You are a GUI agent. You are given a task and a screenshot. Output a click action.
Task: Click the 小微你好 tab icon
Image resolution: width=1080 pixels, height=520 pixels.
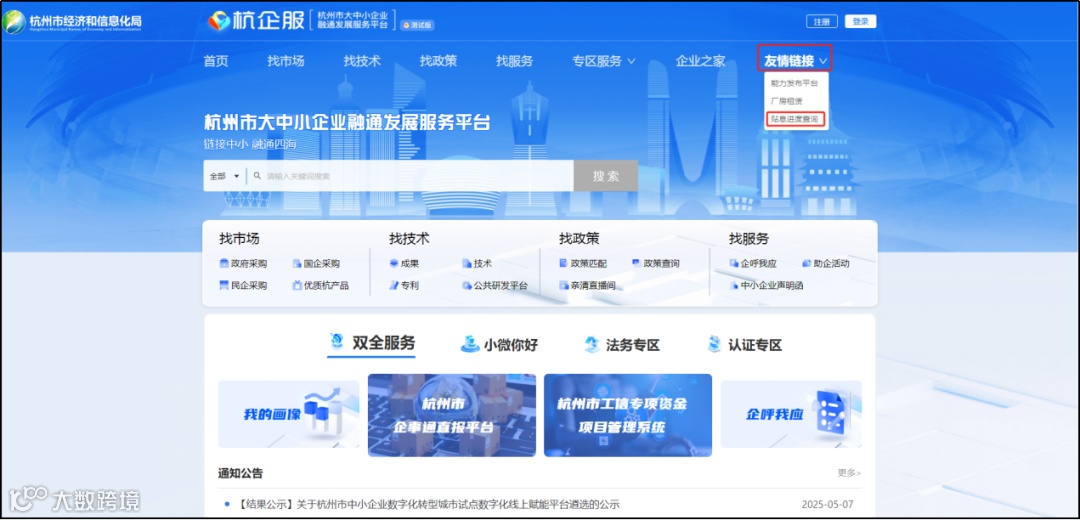pos(470,344)
